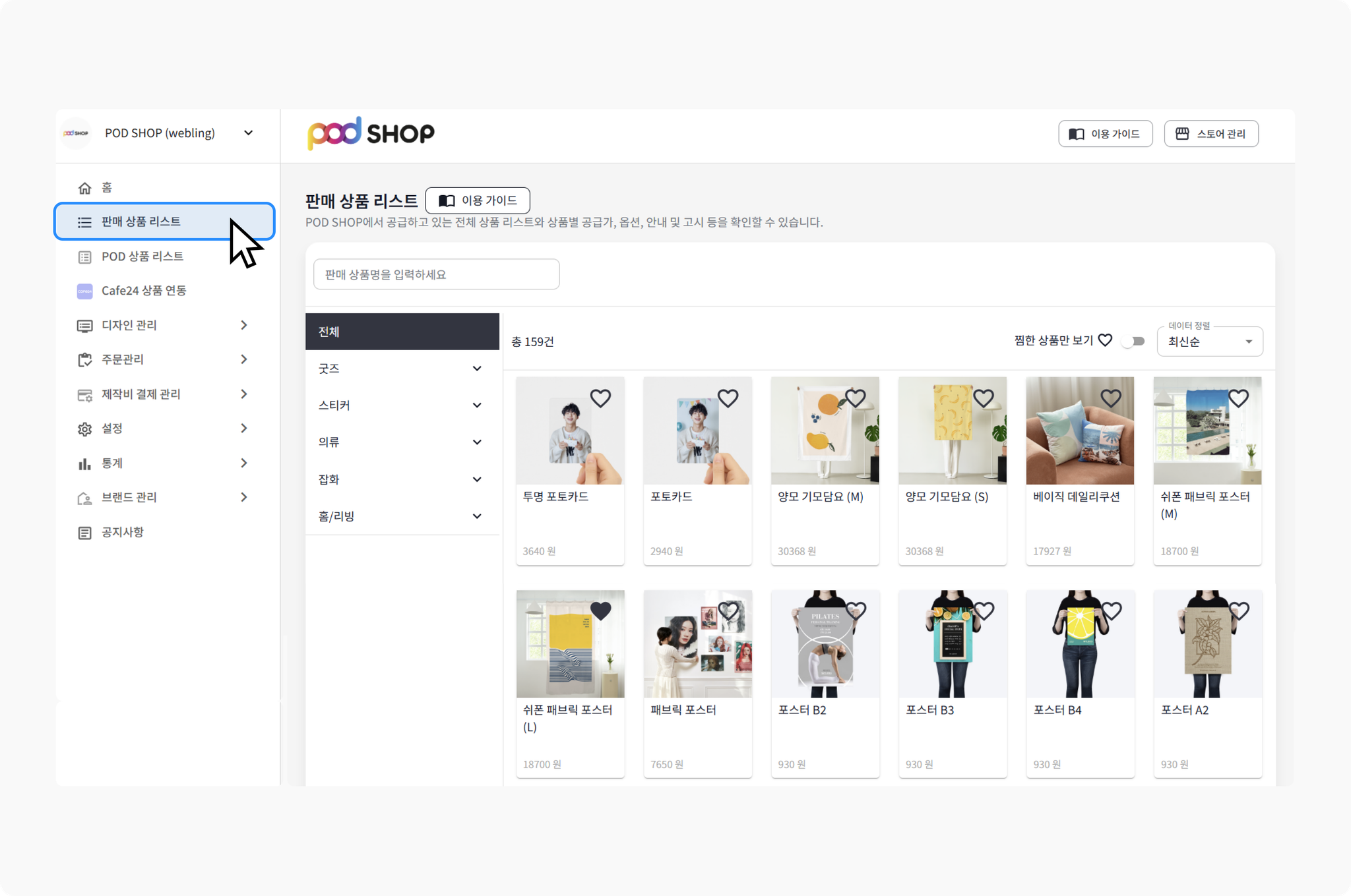Open the 홈 home icon in sidebar

click(84, 188)
